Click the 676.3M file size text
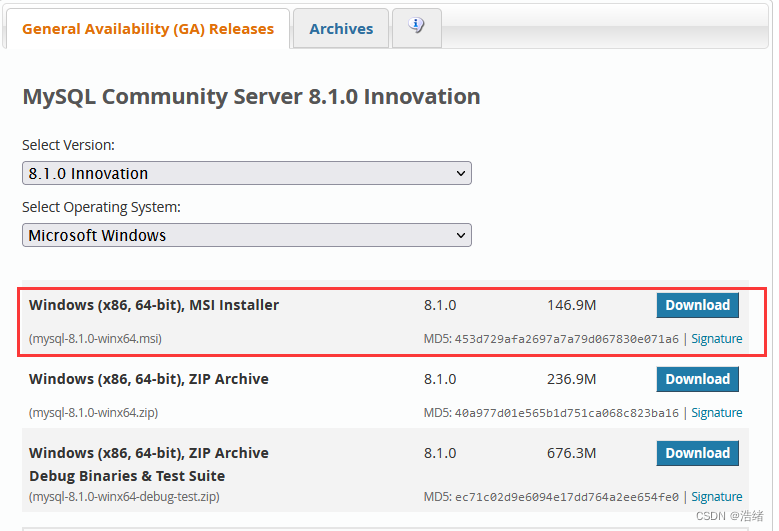 click(571, 453)
